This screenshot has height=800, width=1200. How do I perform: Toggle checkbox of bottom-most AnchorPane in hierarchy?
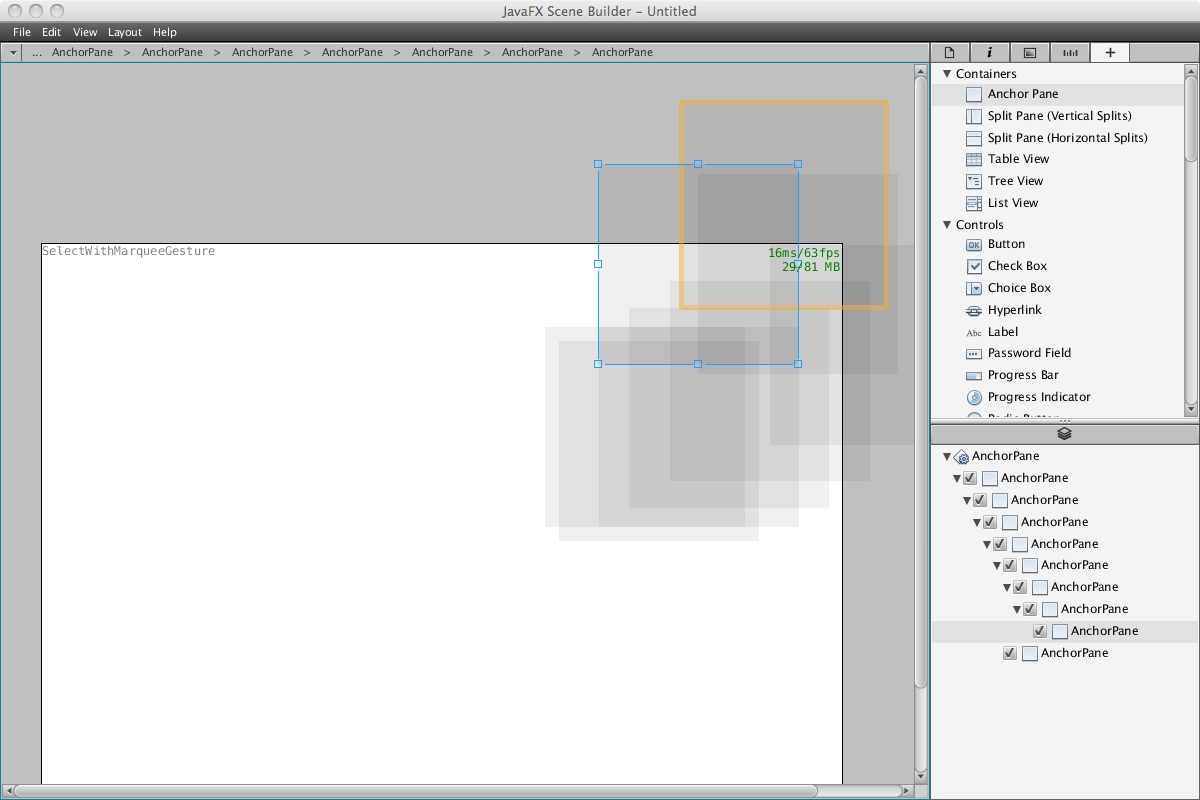coord(1010,653)
